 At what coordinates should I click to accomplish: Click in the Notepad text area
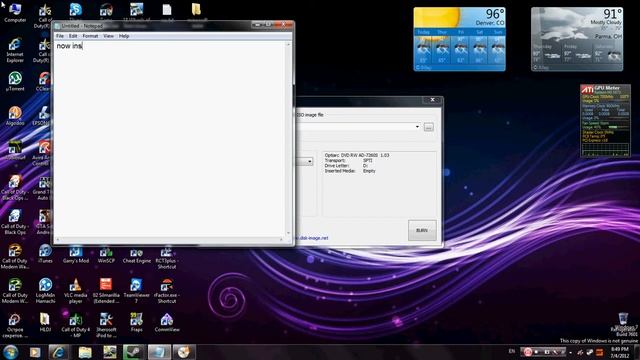(170, 139)
